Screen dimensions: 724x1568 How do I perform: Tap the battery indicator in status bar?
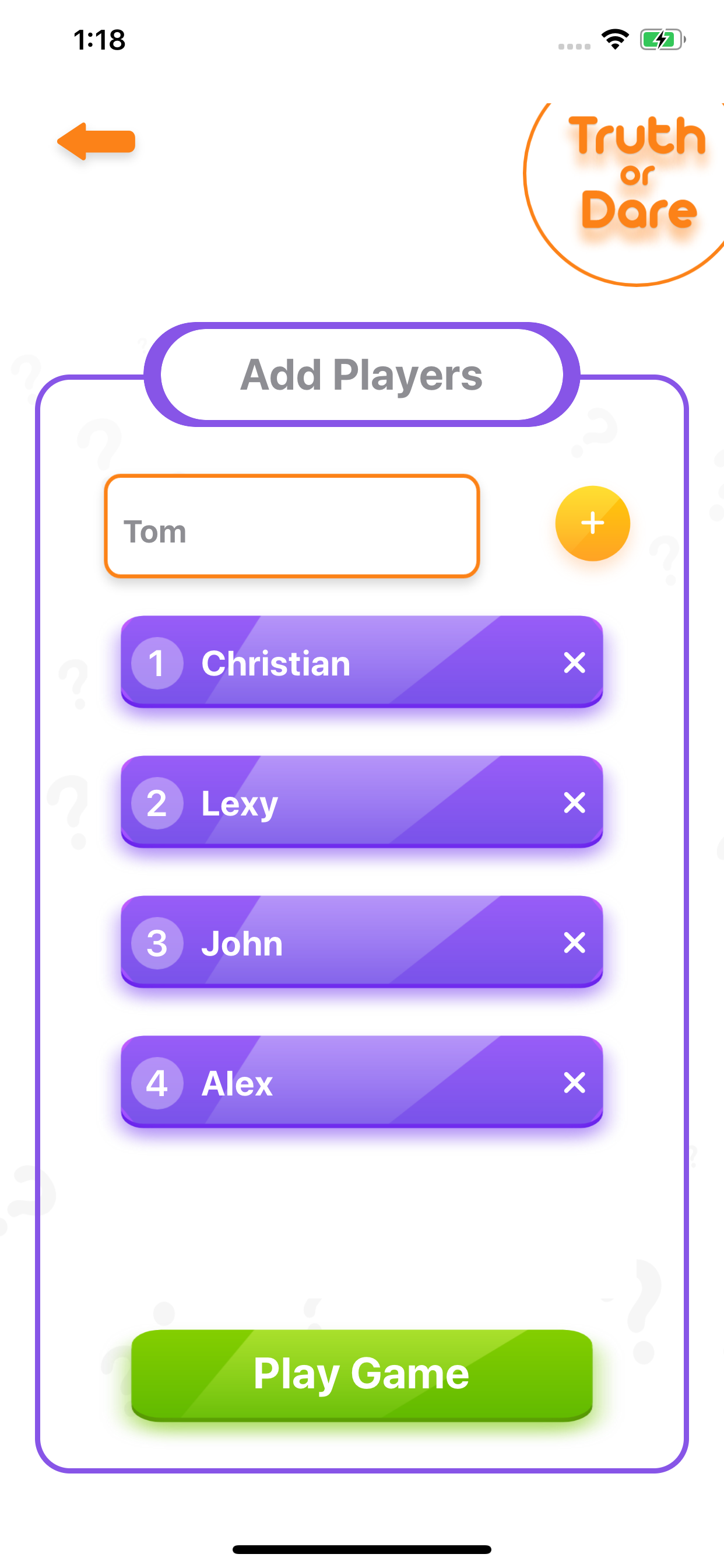[663, 40]
